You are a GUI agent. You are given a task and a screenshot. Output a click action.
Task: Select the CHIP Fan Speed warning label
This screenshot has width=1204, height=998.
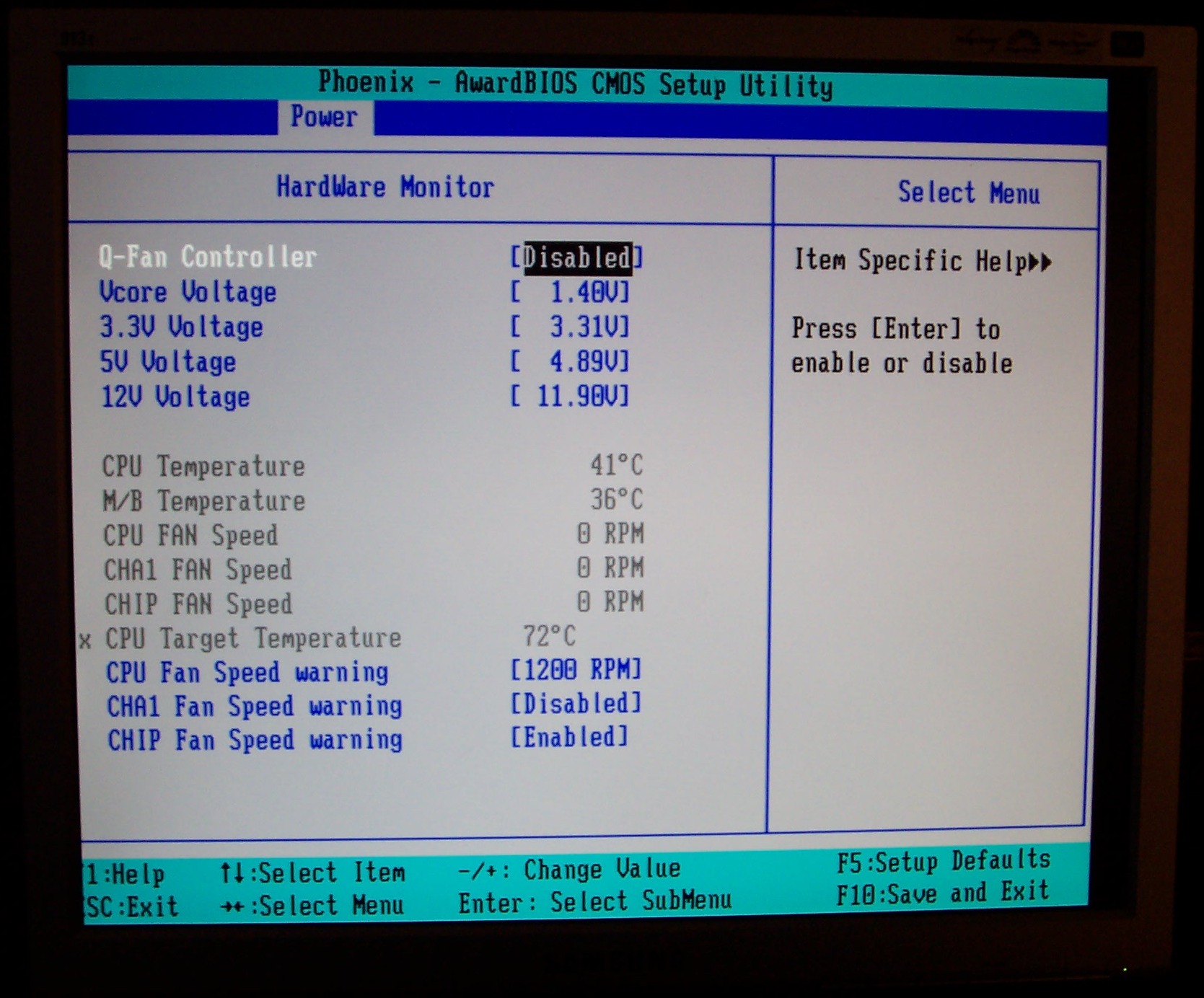(x=255, y=741)
